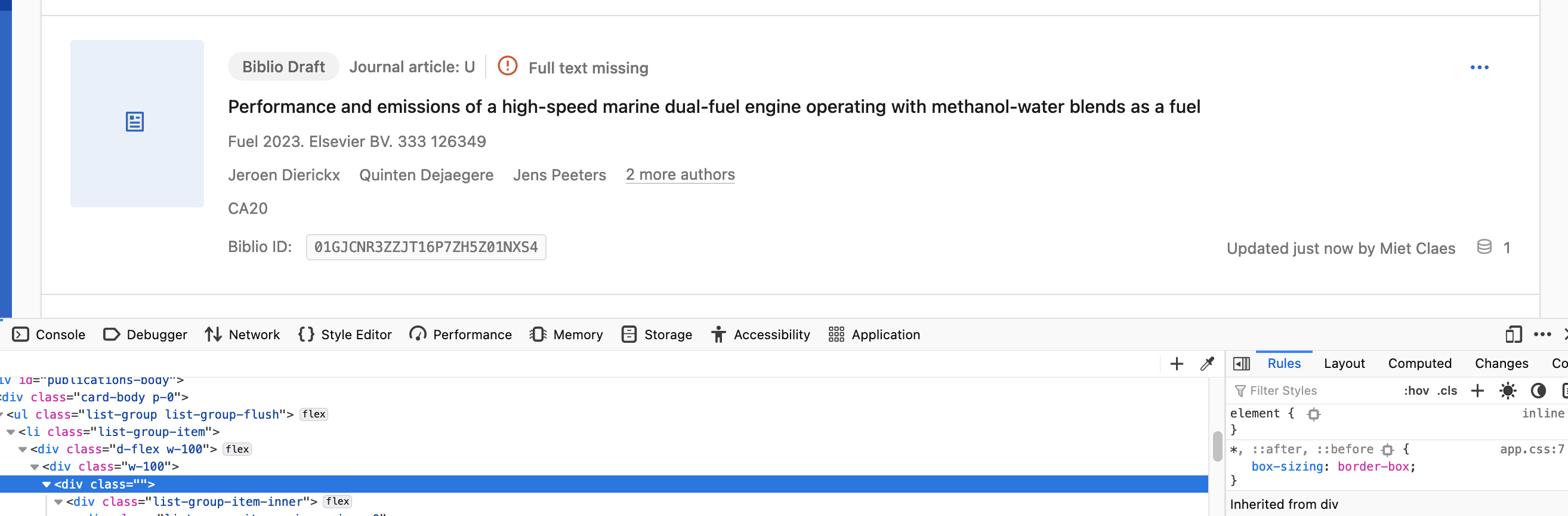Viewport: 1568px width, 516px height.
Task: Toggle flex badge on ul list-group element
Action: point(313,414)
